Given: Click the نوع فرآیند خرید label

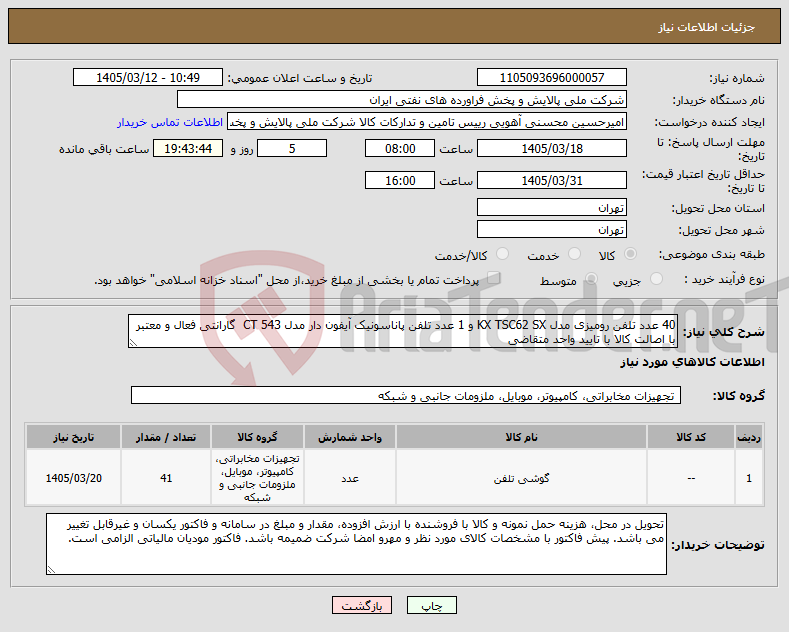Looking at the screenshot, I should pyautogui.click(x=724, y=279).
